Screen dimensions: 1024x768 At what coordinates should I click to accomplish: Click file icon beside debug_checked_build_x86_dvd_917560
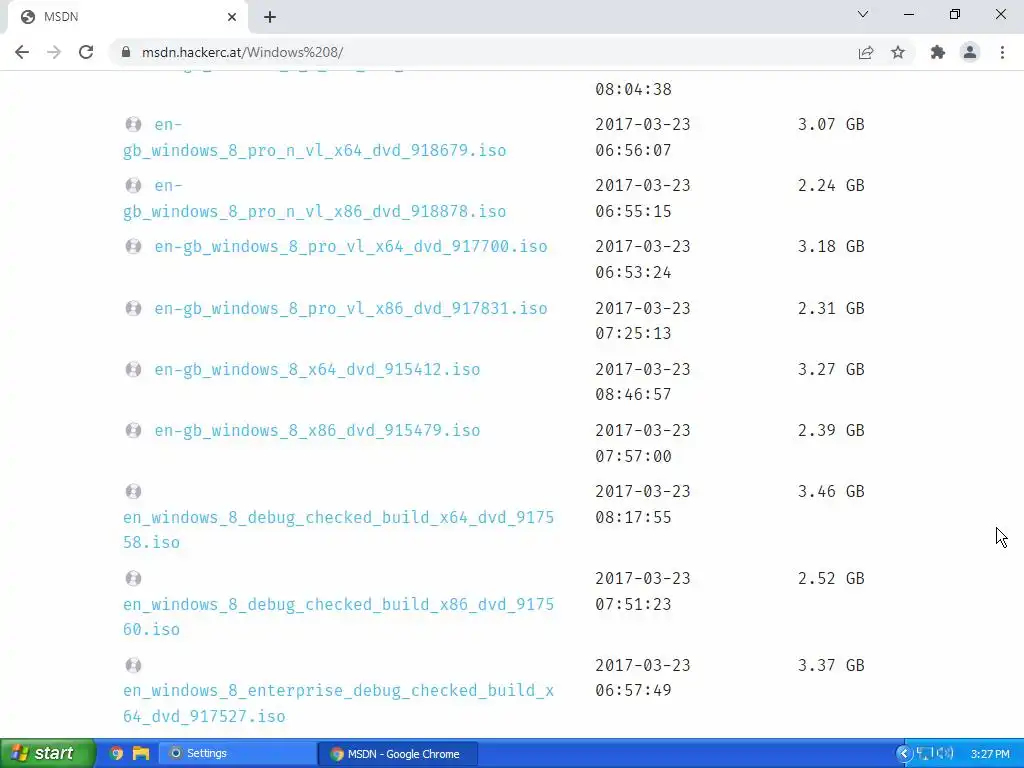(133, 578)
